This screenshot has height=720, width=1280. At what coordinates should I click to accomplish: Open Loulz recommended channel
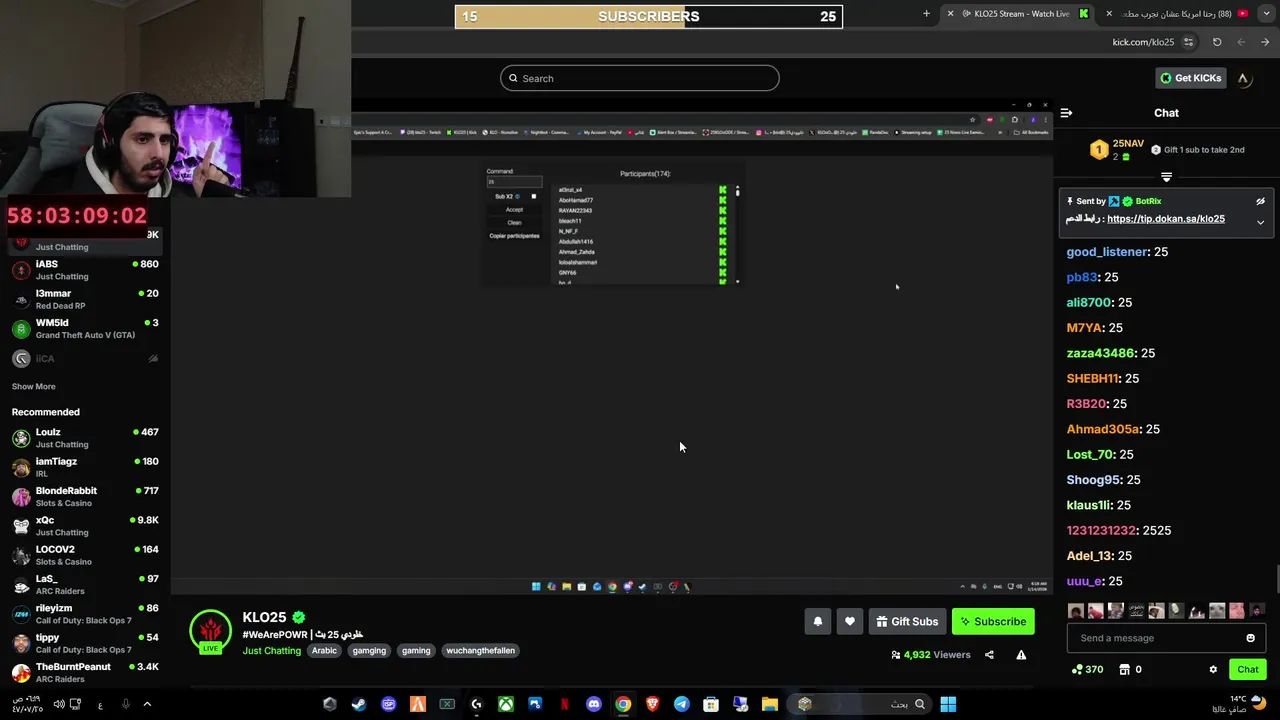click(85, 438)
